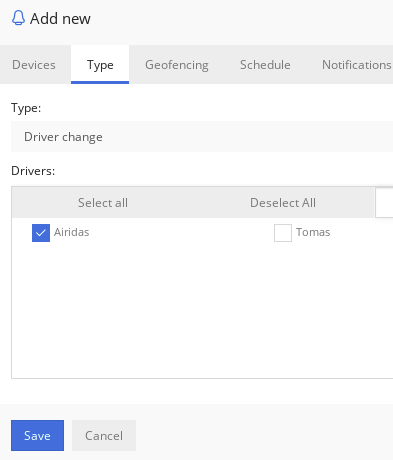Click the bell icon beside Add new
Image resolution: width=393 pixels, height=460 pixels.
click(18, 18)
